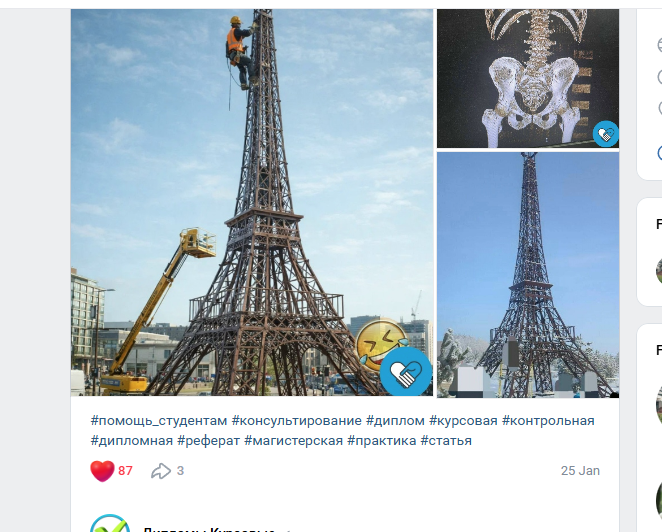Follow the #практика hashtag link
This screenshot has height=532, width=662.
[382, 441]
